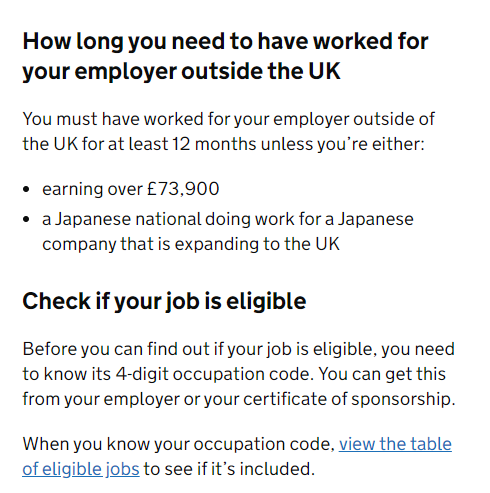Click the 'You must have worked' paragraph
Screen dimensions: 490x493
pos(229,132)
